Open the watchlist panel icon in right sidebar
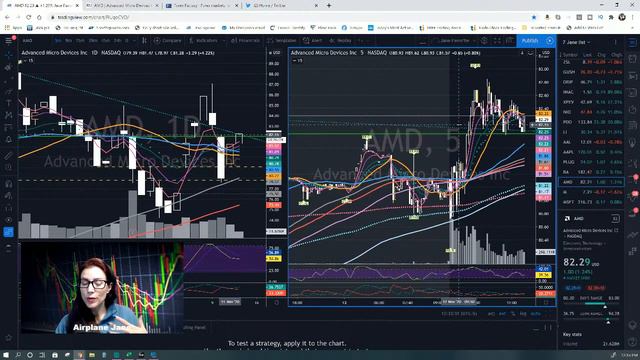The height and width of the screenshot is (360, 640). [x=632, y=43]
